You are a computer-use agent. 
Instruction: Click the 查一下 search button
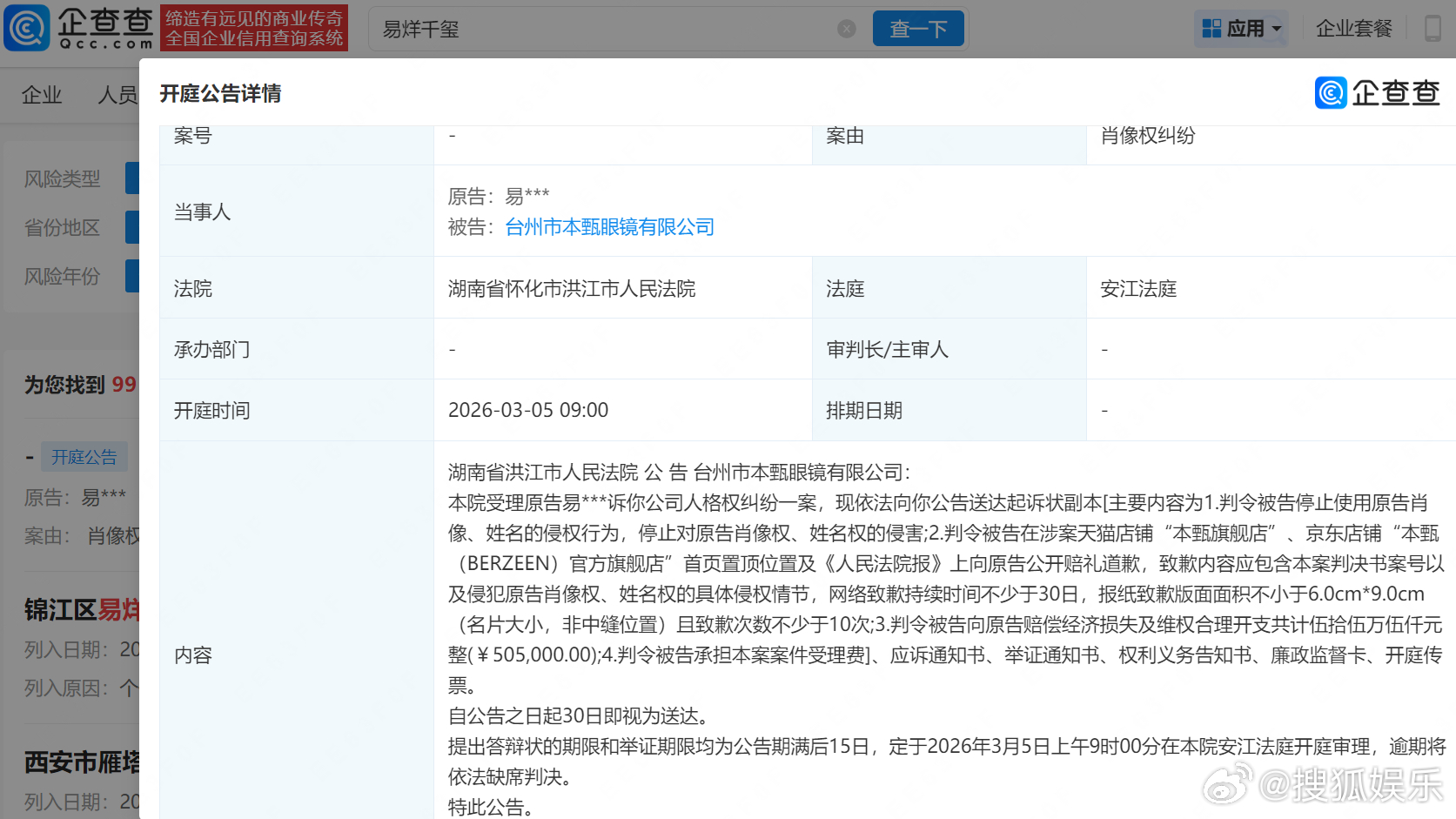point(918,29)
